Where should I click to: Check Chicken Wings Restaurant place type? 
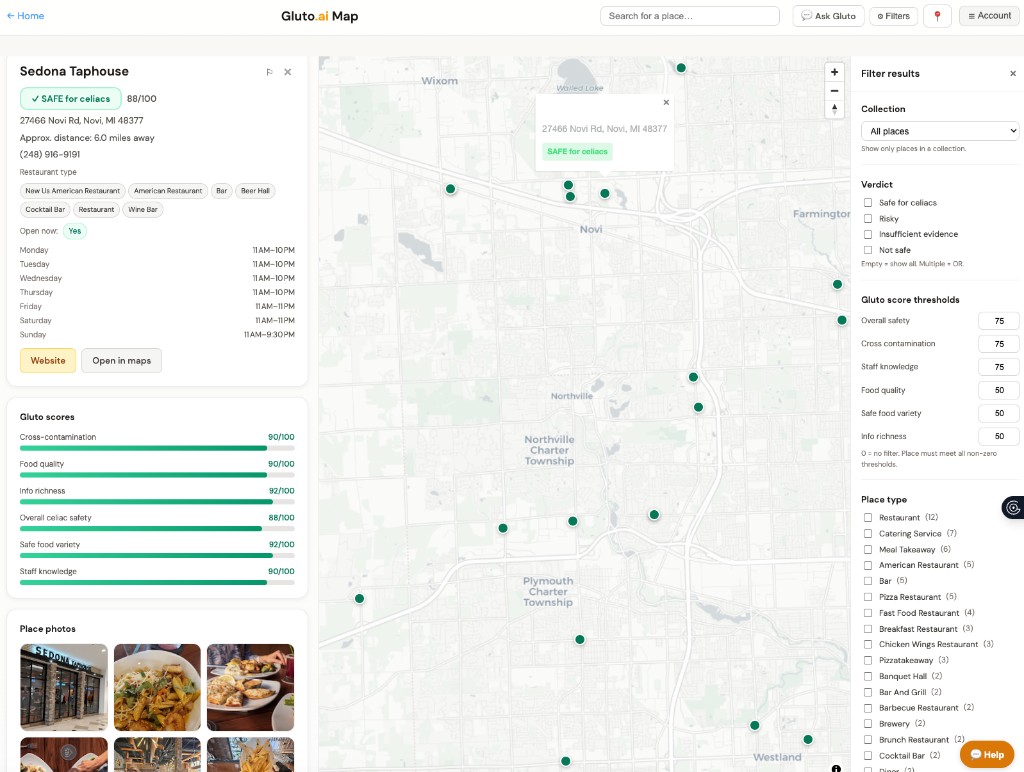(x=868, y=644)
